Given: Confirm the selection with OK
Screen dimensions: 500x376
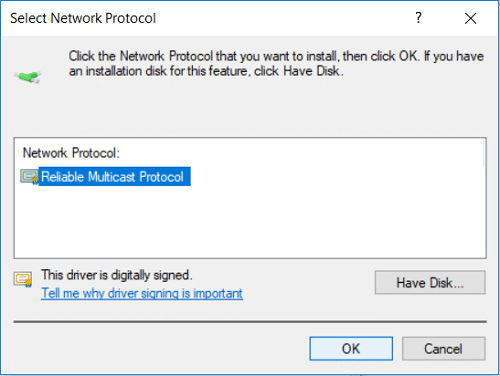Looking at the screenshot, I should point(351,349).
